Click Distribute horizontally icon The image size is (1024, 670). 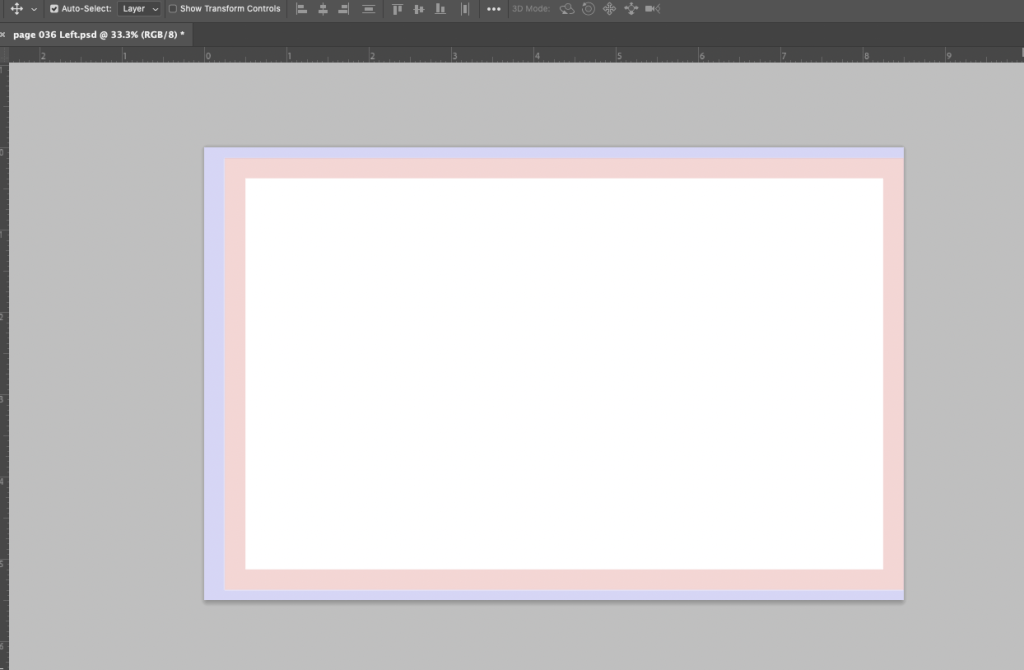pyautogui.click(x=465, y=9)
